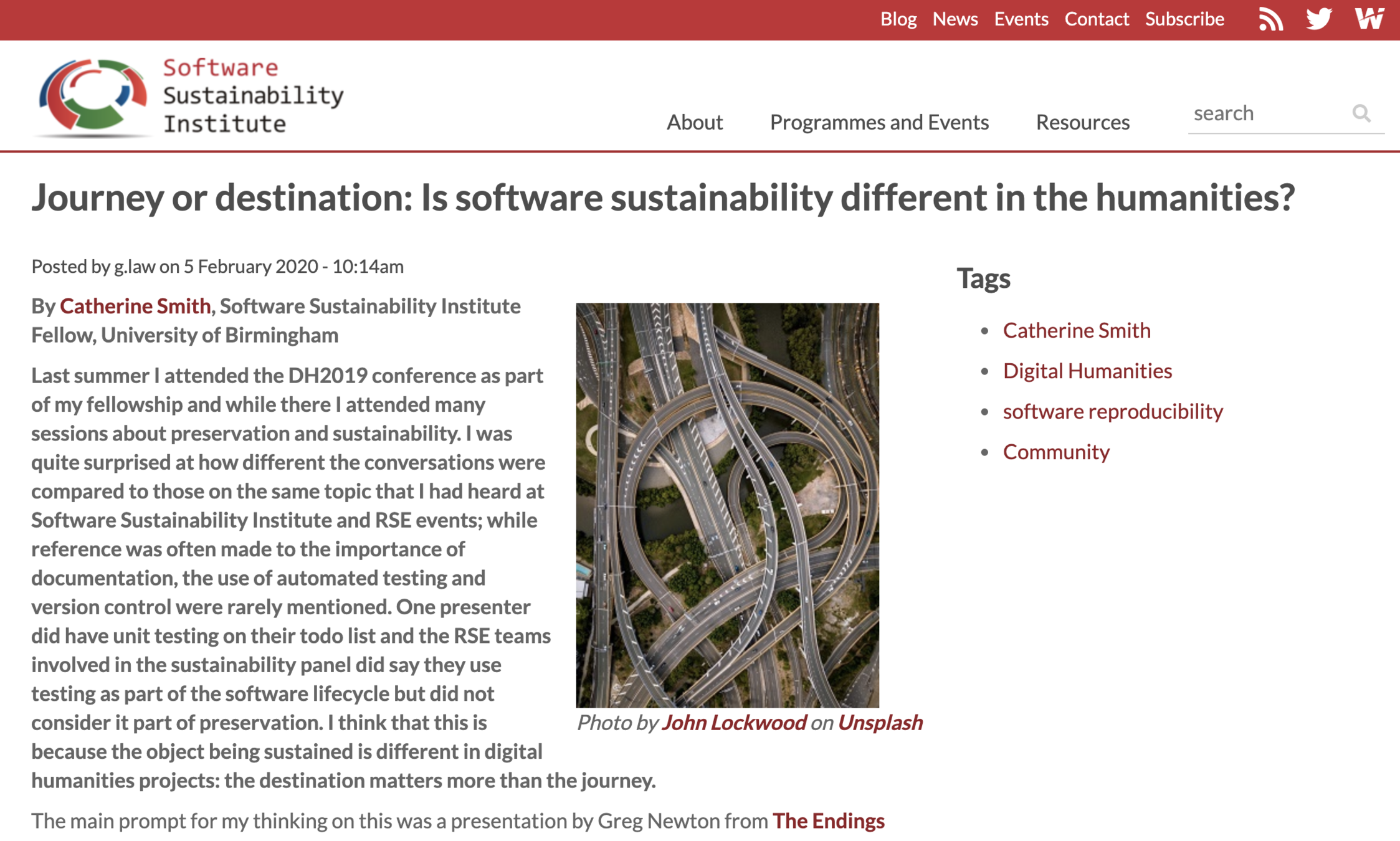
Task: Open the software reproducibility tag
Action: click(1112, 411)
